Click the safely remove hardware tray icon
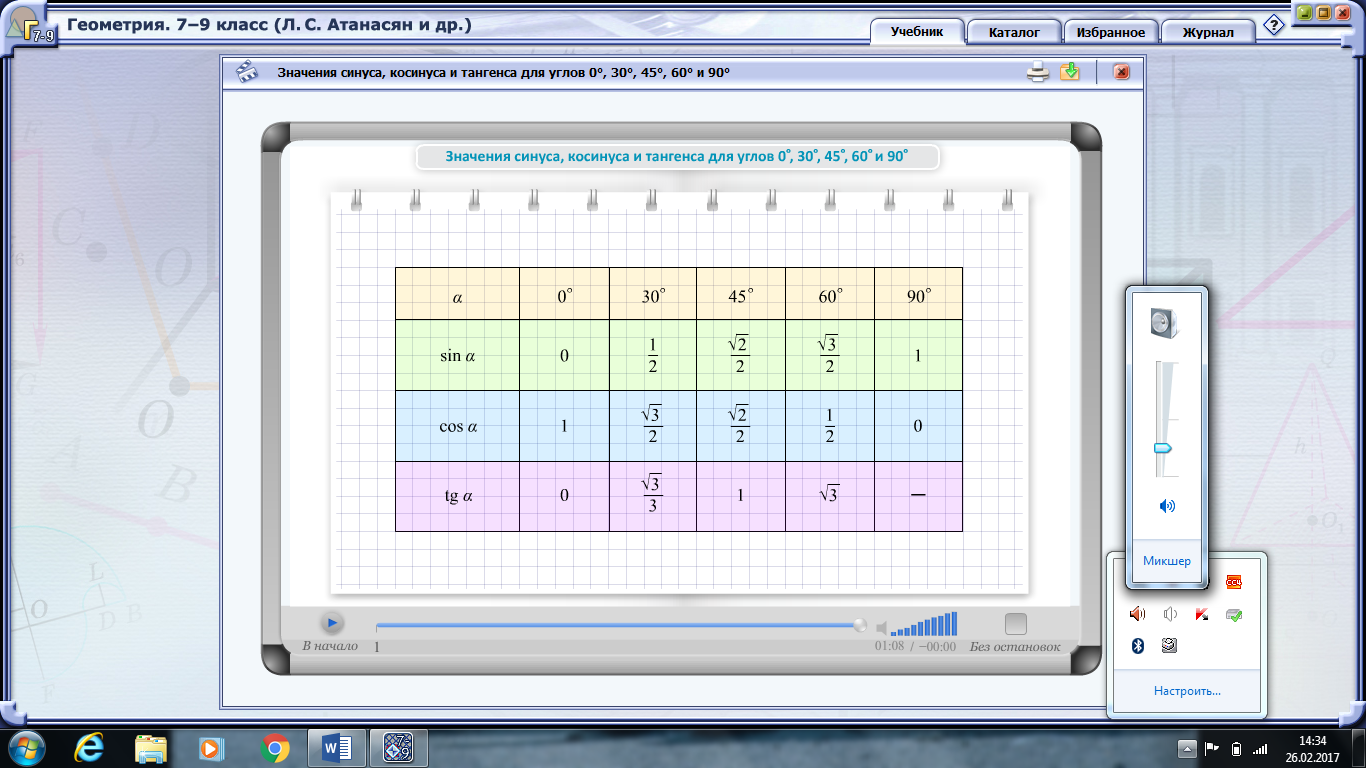 tap(1235, 614)
